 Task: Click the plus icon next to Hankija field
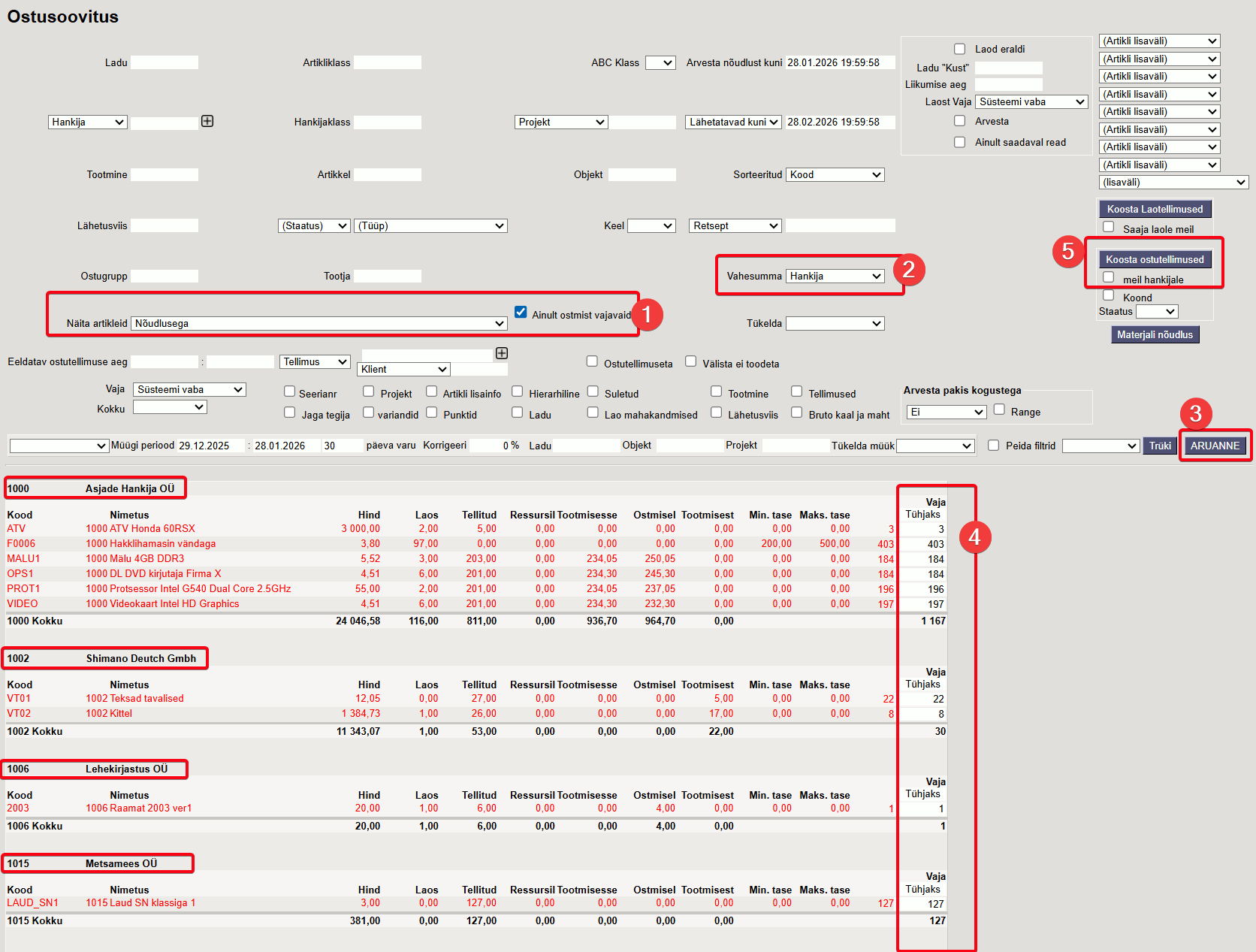[x=207, y=121]
